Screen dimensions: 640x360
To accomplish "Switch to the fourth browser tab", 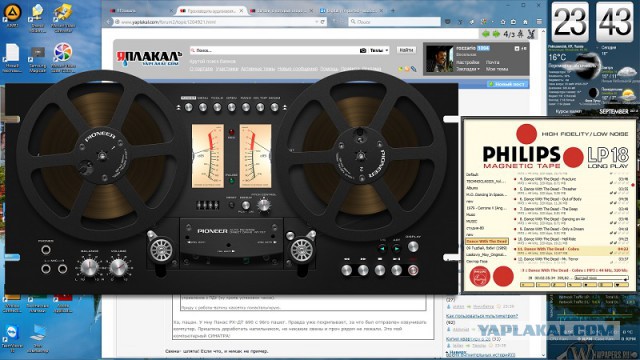I will 352,11.
